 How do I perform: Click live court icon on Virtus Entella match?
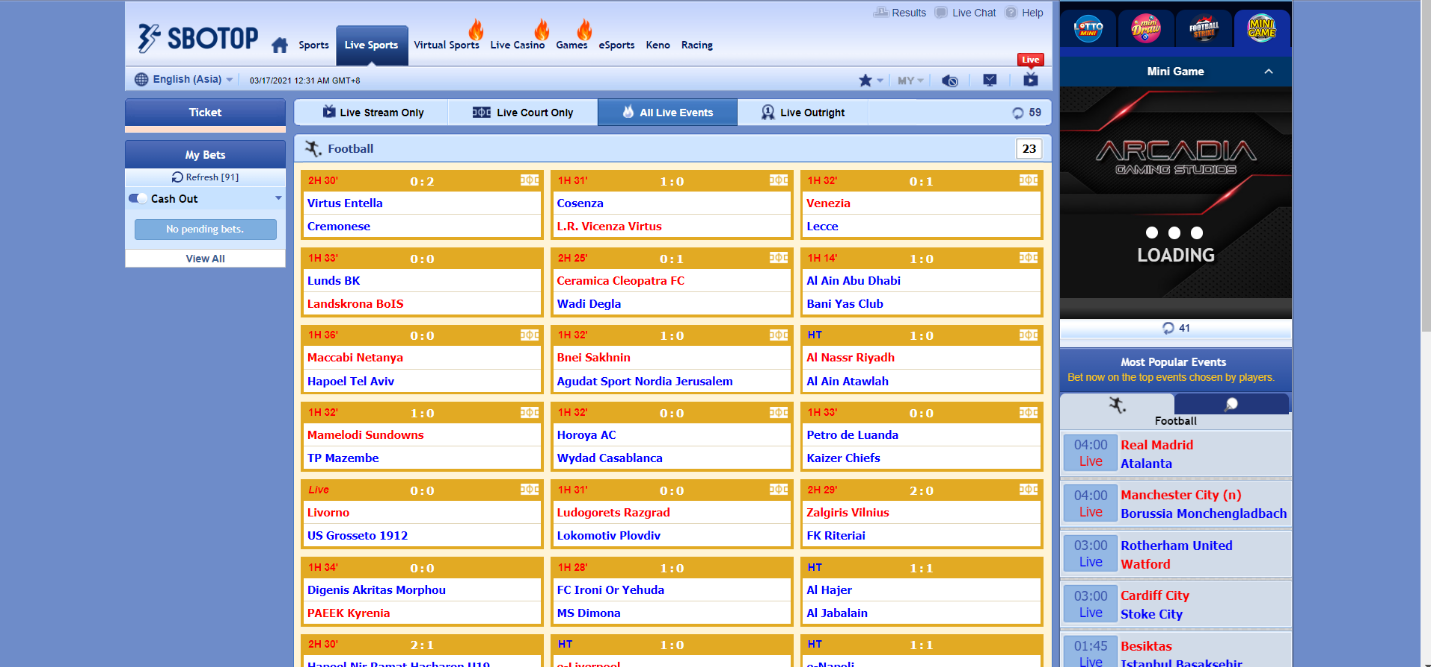pos(530,181)
